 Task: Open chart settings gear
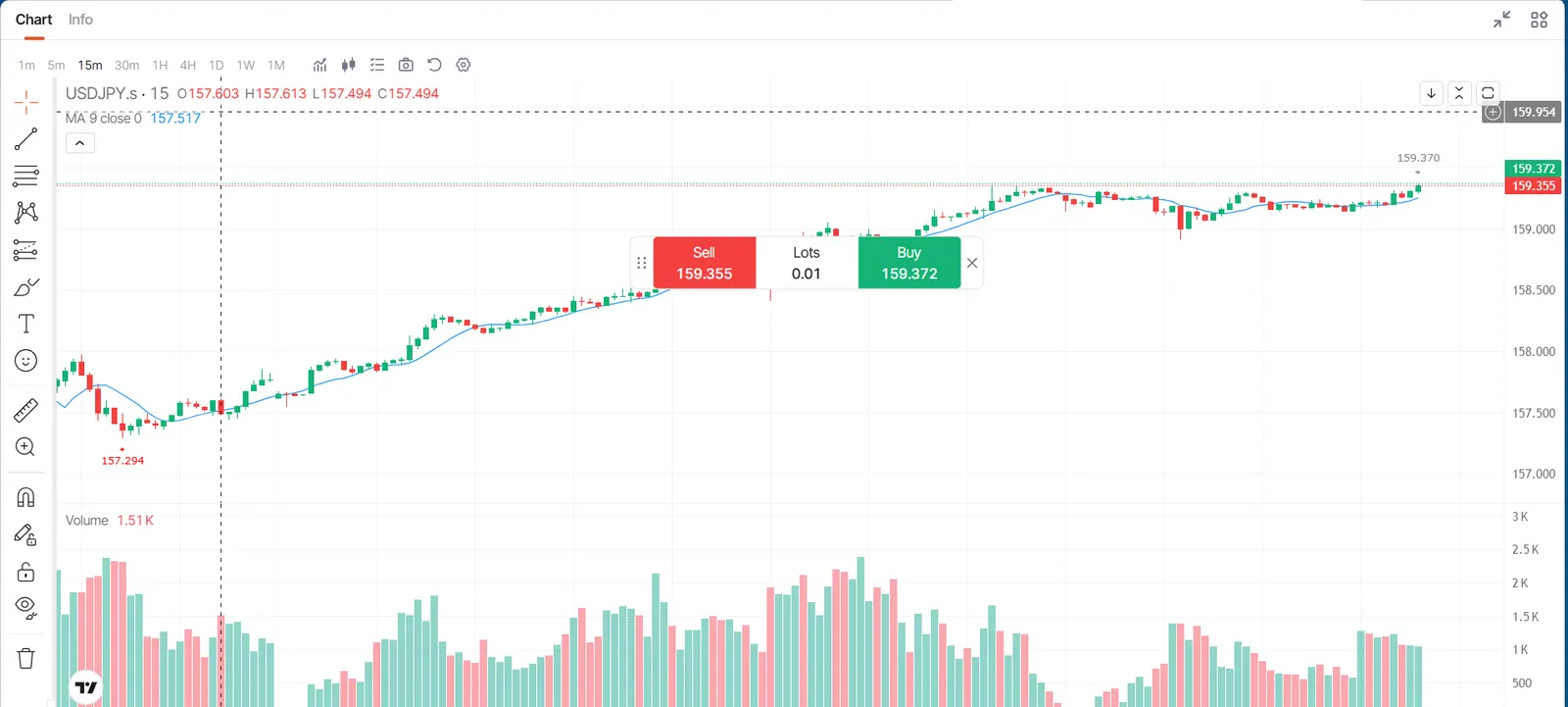click(x=464, y=65)
